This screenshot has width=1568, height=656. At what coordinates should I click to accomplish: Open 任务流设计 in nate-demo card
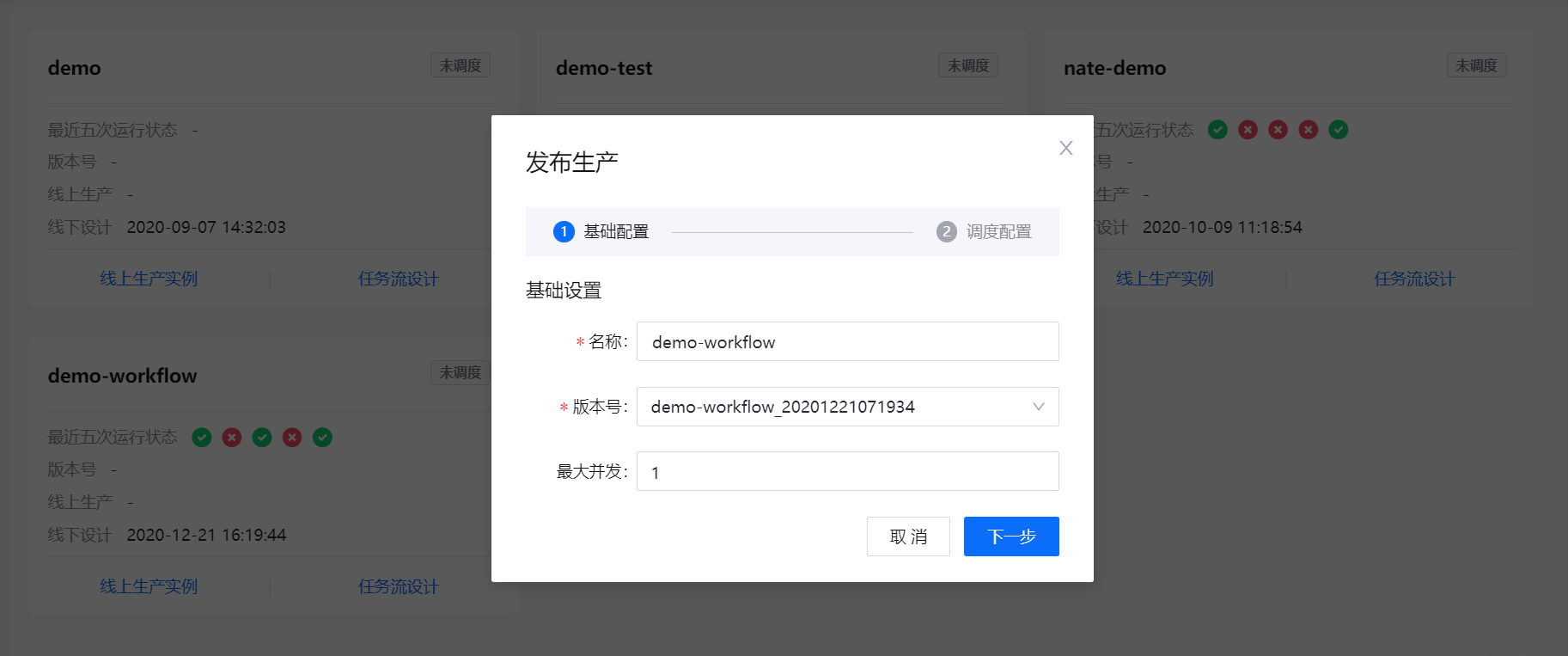pyautogui.click(x=1415, y=279)
